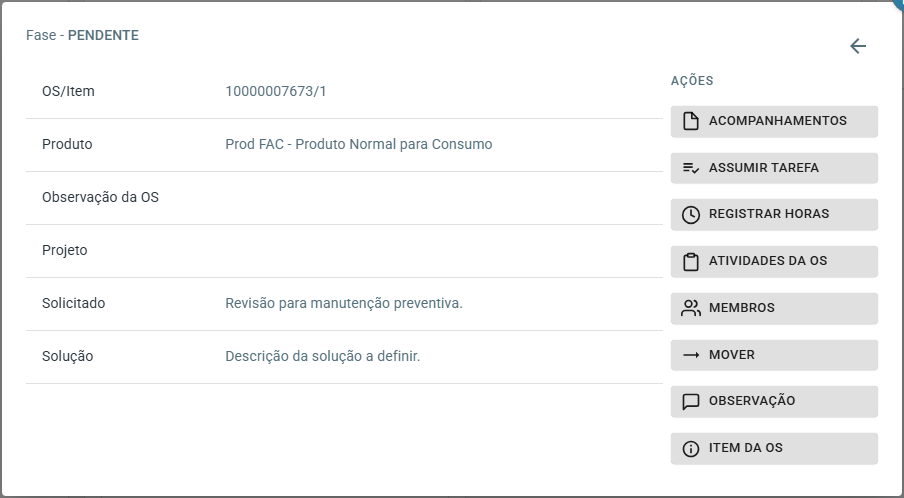Click the info icon on Item da OS

point(691,448)
